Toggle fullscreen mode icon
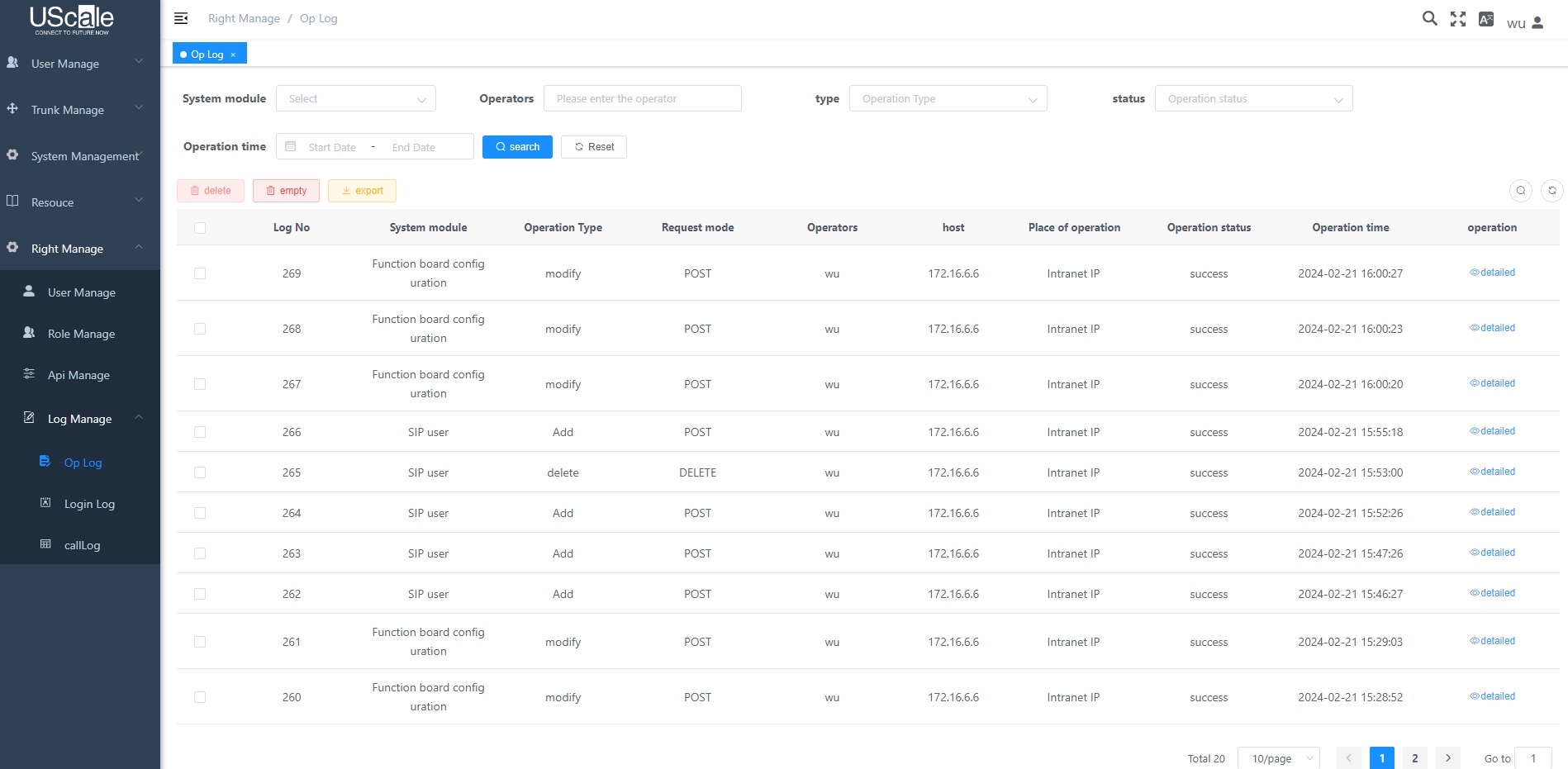Image resolution: width=1568 pixels, height=769 pixels. pos(1458,19)
